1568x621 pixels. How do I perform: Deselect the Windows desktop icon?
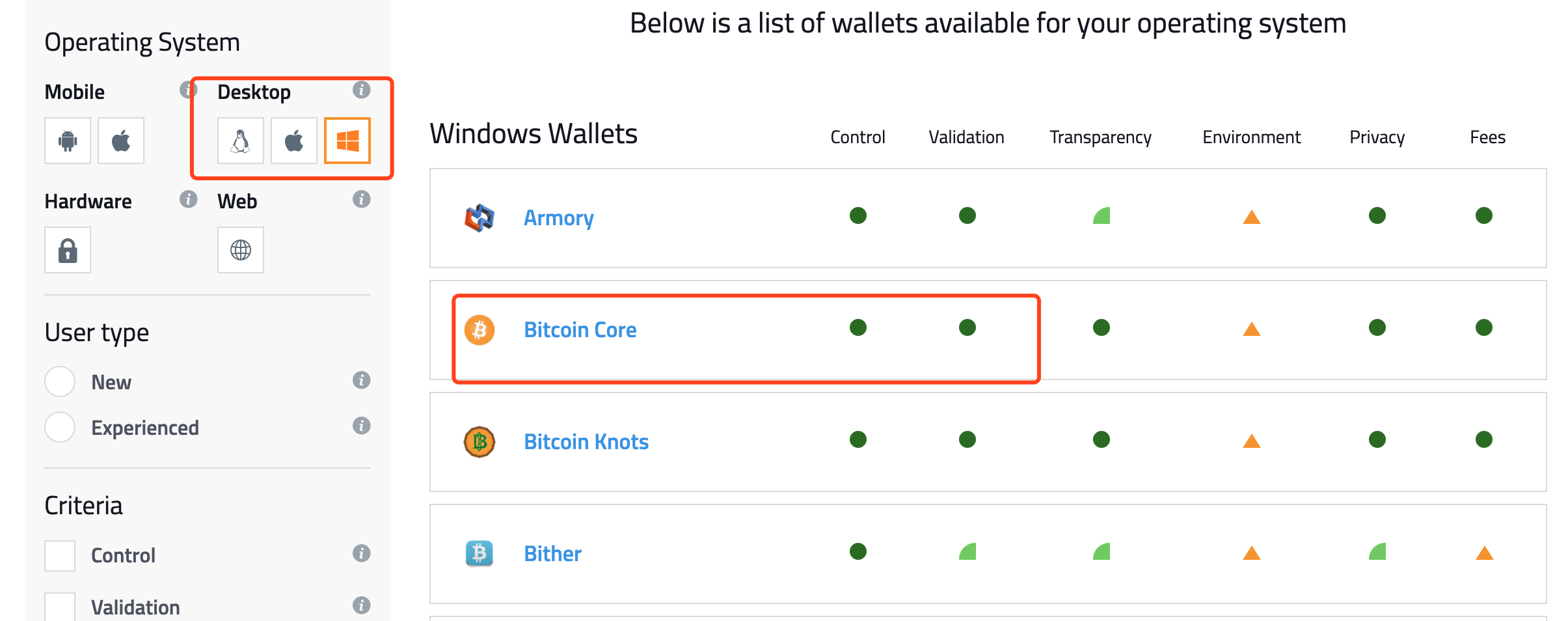pos(347,140)
